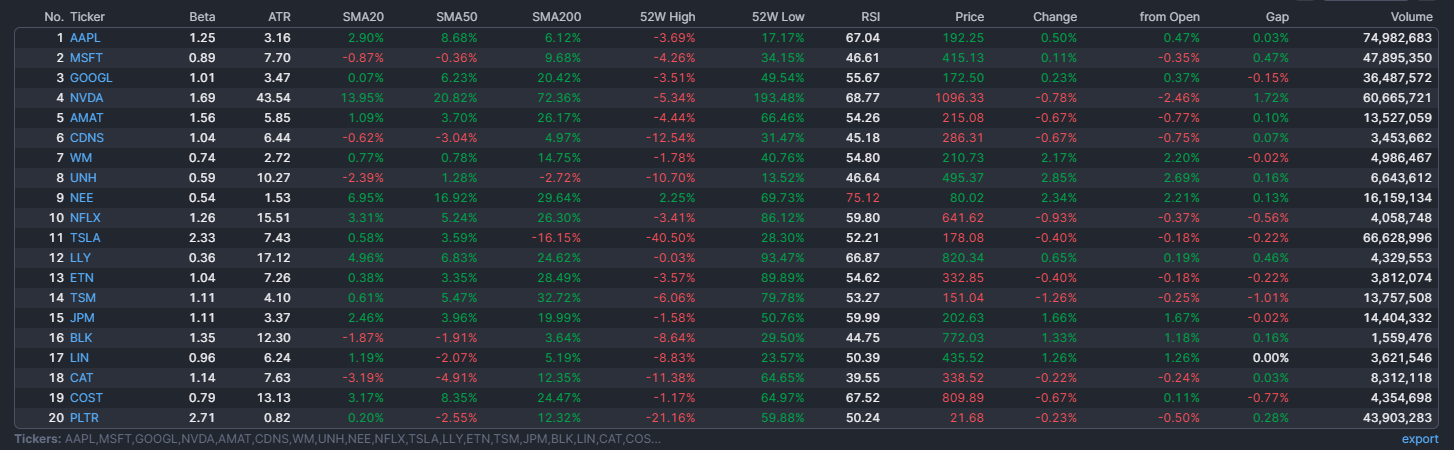Open the GOOGL ticker link

[x=91, y=77]
